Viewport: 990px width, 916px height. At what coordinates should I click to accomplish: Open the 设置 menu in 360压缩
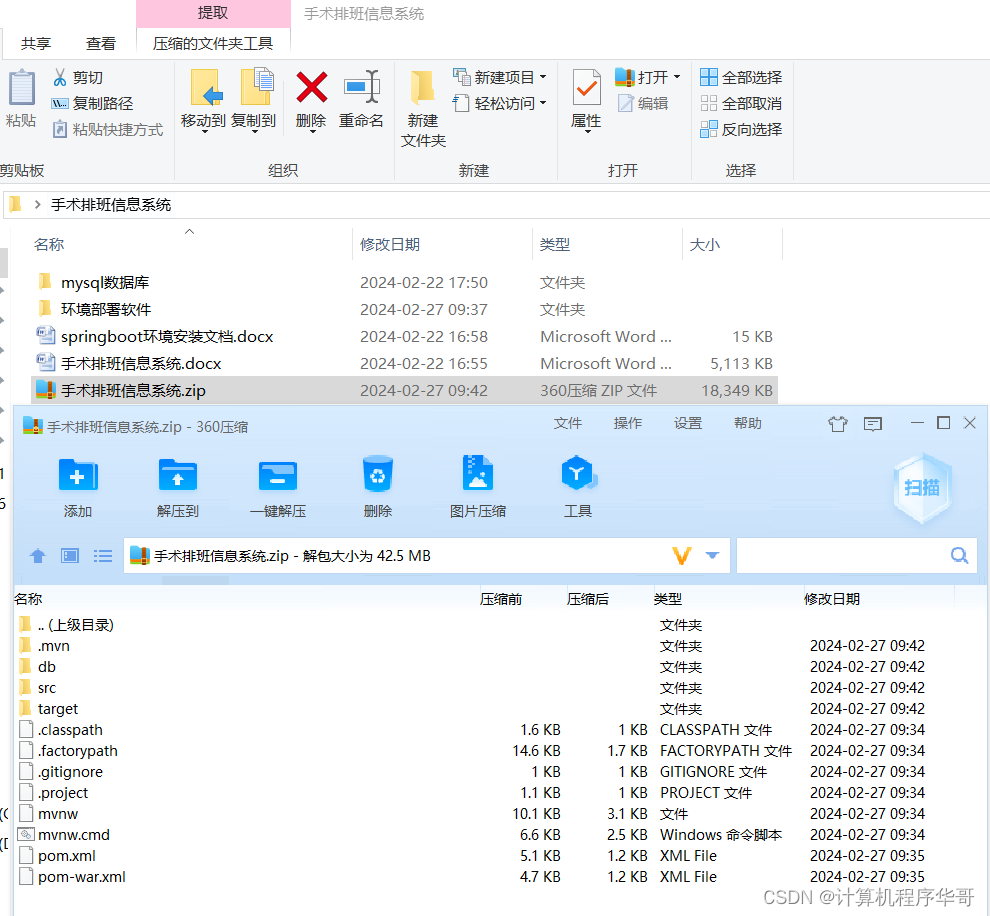pyautogui.click(x=688, y=423)
